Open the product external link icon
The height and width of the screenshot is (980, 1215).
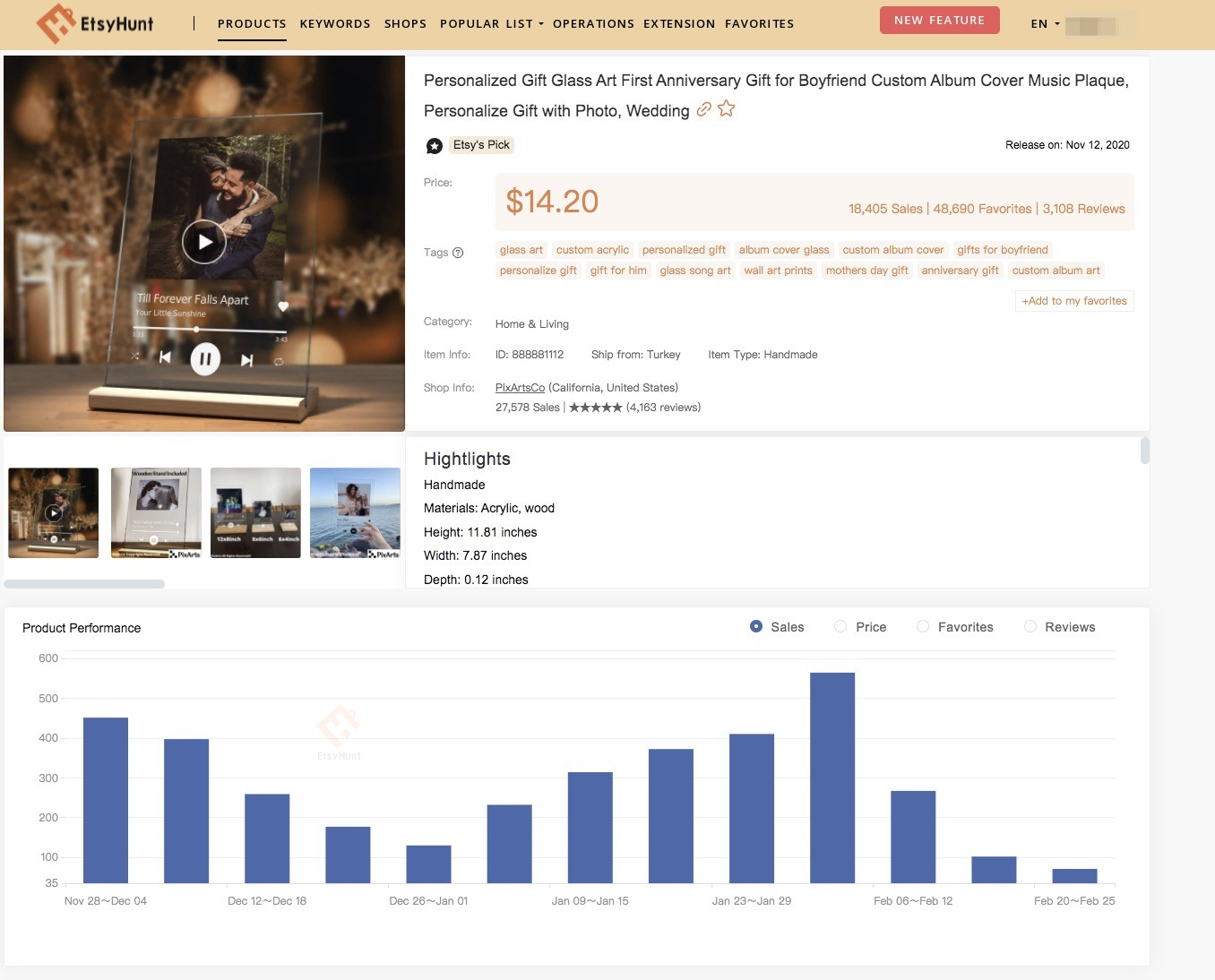pyautogui.click(x=703, y=108)
